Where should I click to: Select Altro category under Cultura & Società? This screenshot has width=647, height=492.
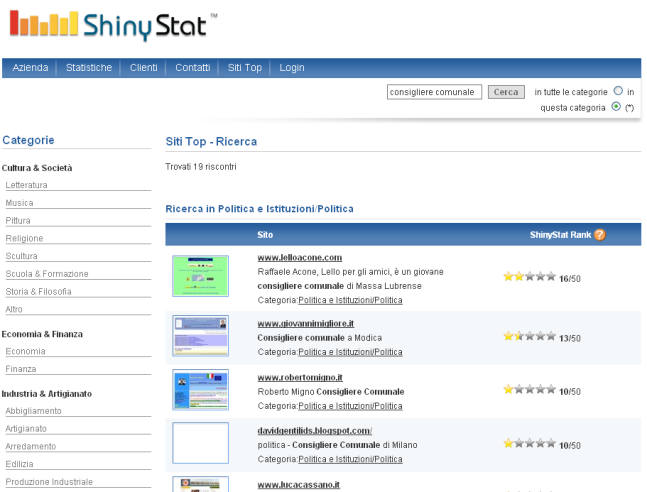pos(14,309)
